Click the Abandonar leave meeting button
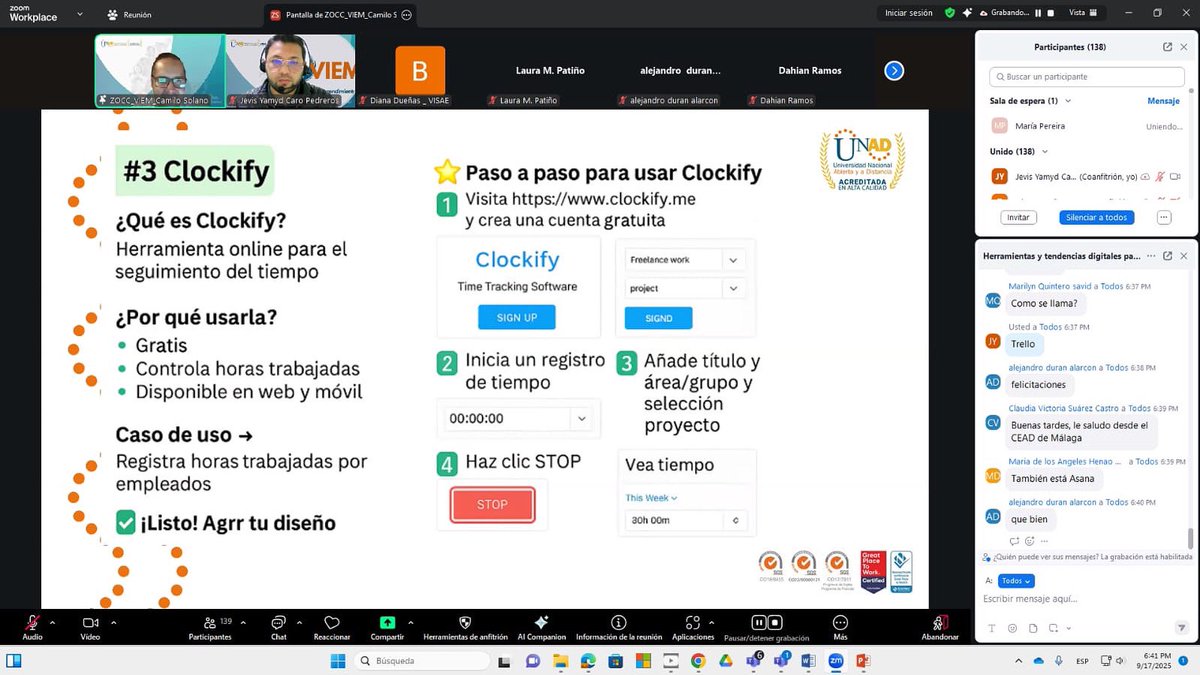This screenshot has width=1200, height=675. point(940,627)
